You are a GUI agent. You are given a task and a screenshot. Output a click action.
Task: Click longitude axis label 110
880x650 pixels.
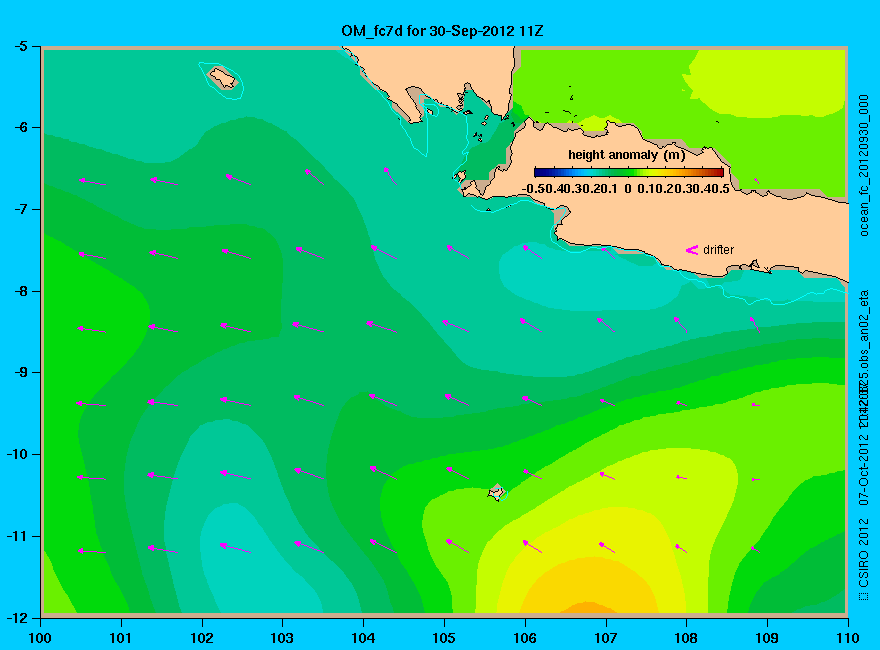848,638
